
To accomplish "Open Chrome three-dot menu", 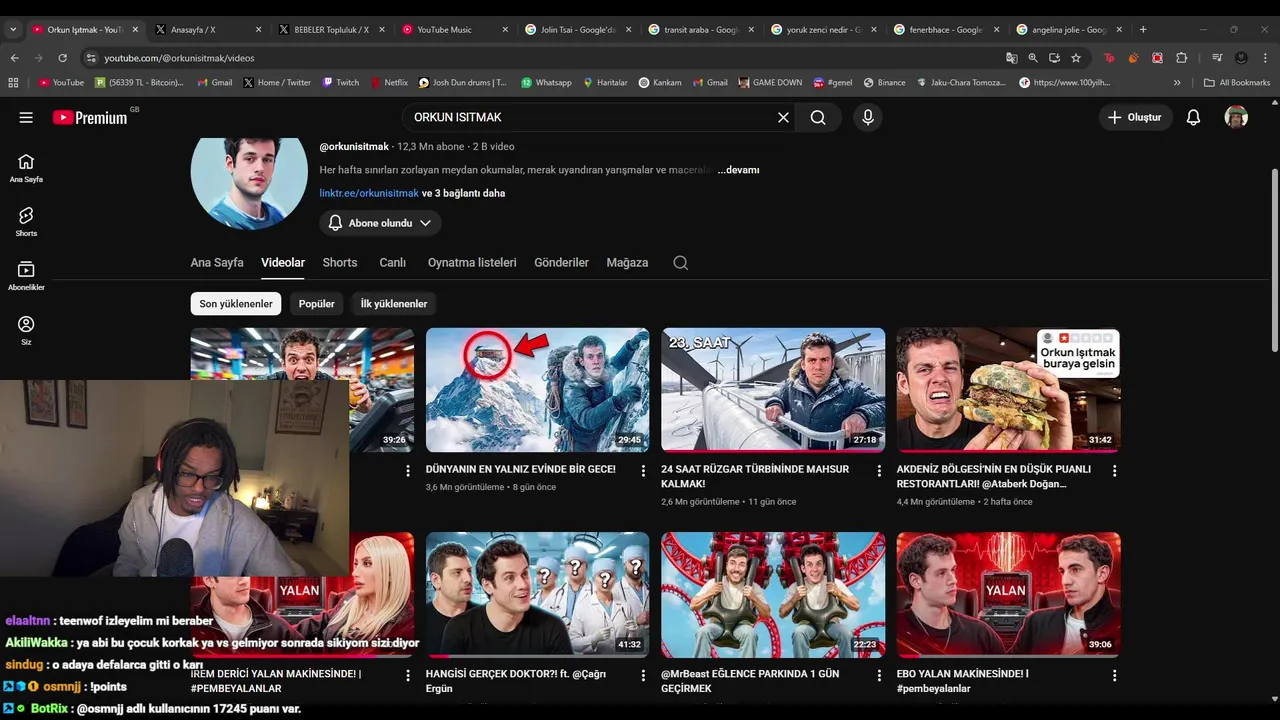I will click(x=1264, y=58).
